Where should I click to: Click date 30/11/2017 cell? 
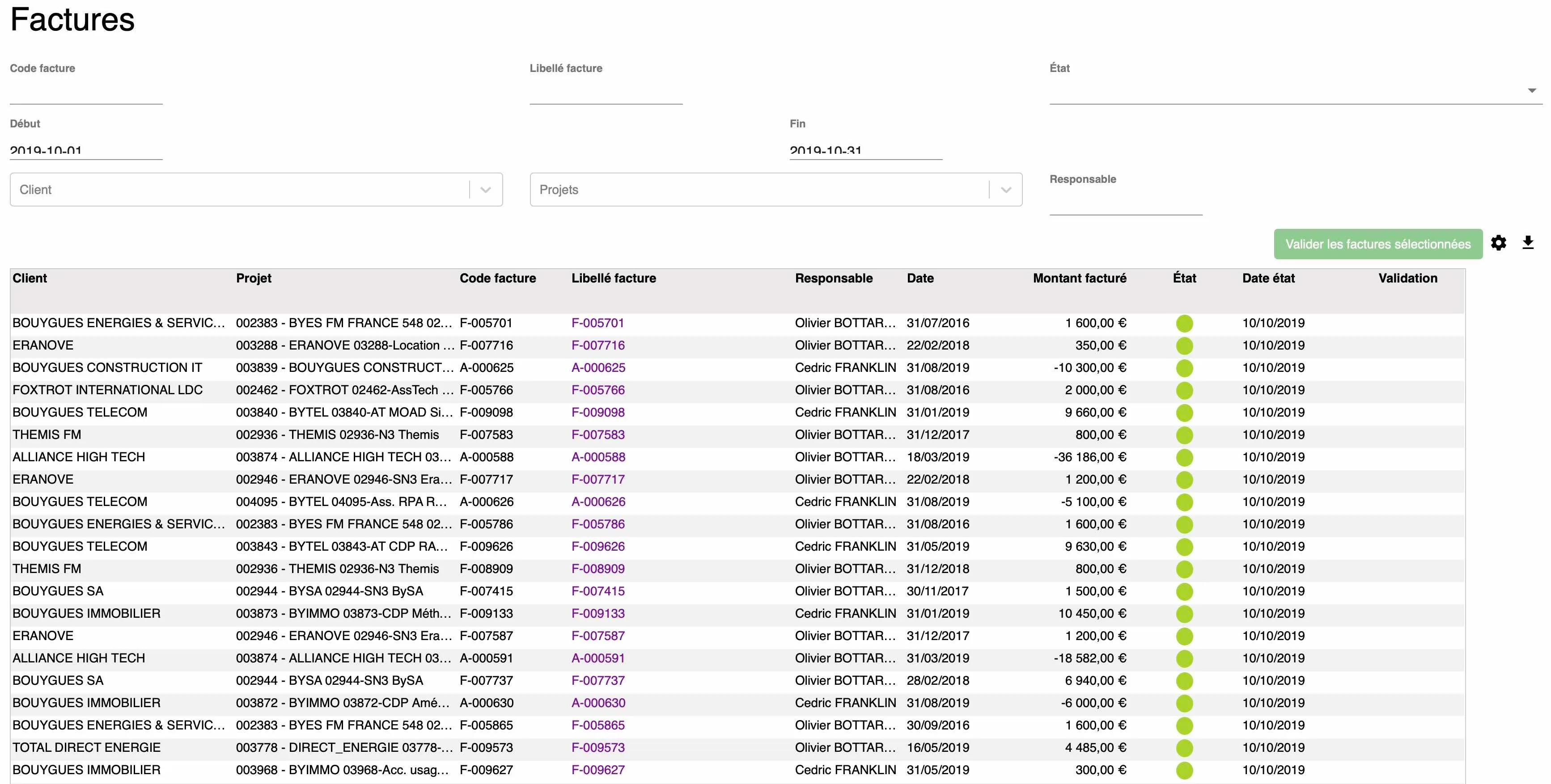tap(937, 591)
